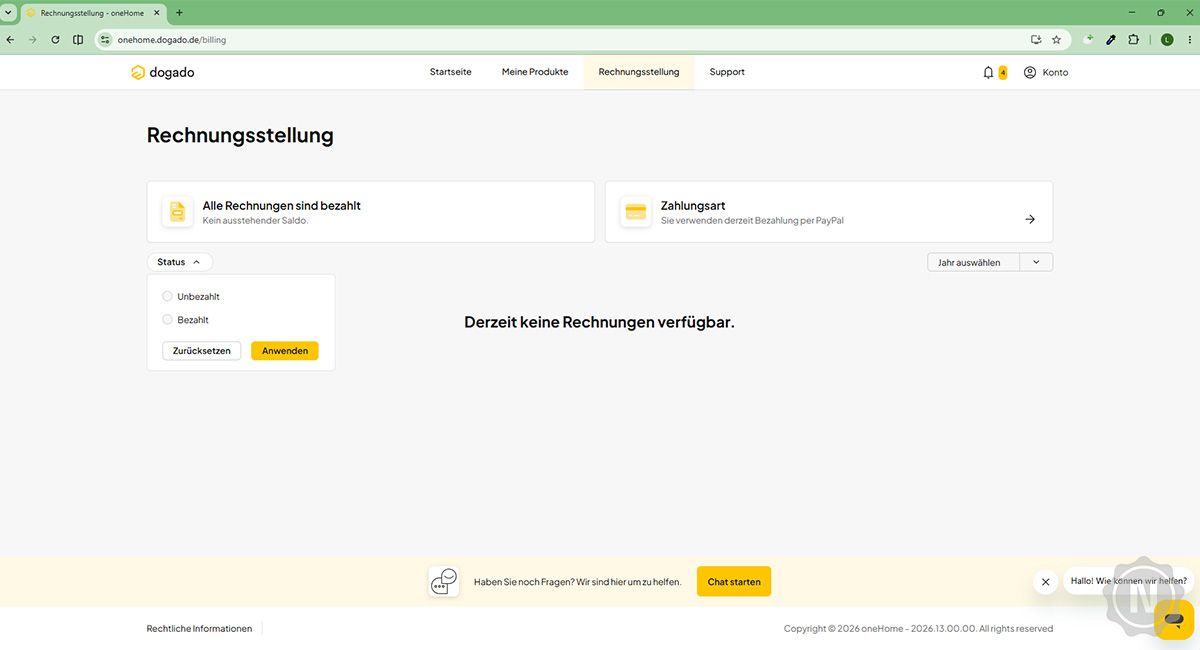Go to the Startseite tab

[x=451, y=72]
